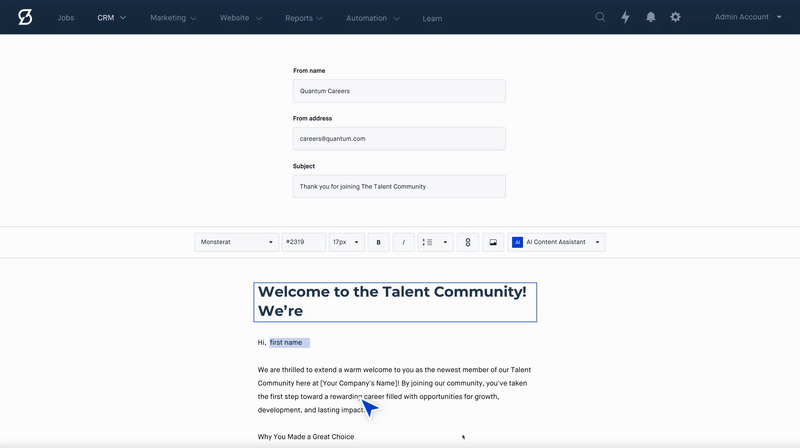
Task: Toggle italic formatting
Action: (404, 242)
